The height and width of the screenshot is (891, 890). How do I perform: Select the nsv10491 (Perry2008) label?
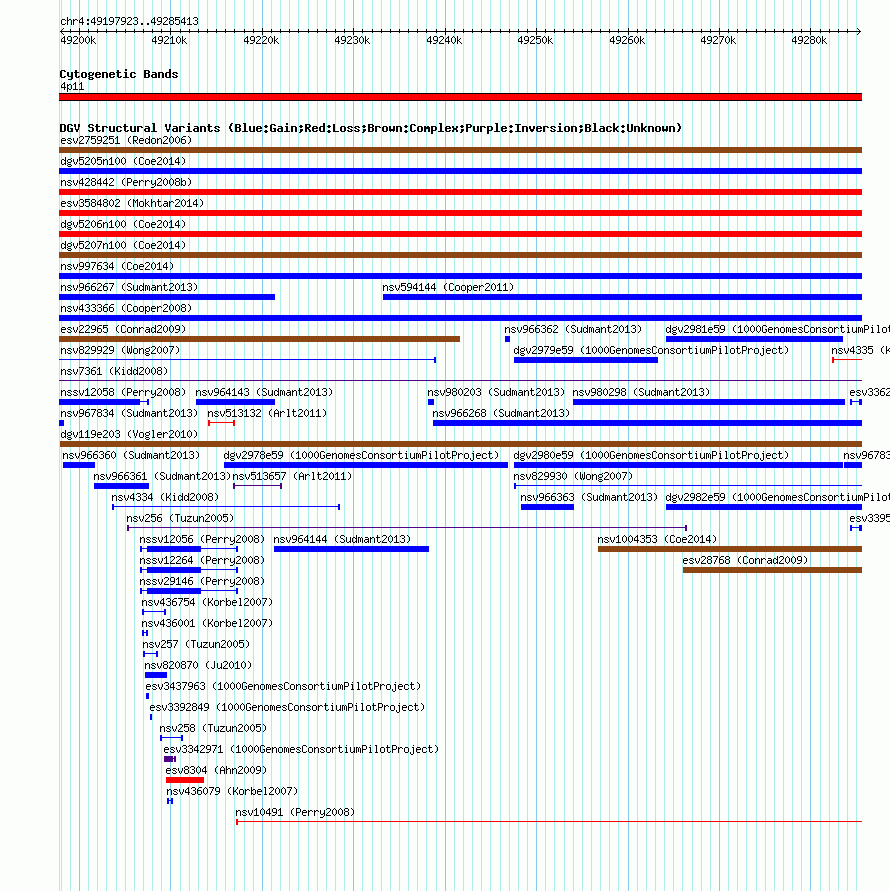click(295, 813)
